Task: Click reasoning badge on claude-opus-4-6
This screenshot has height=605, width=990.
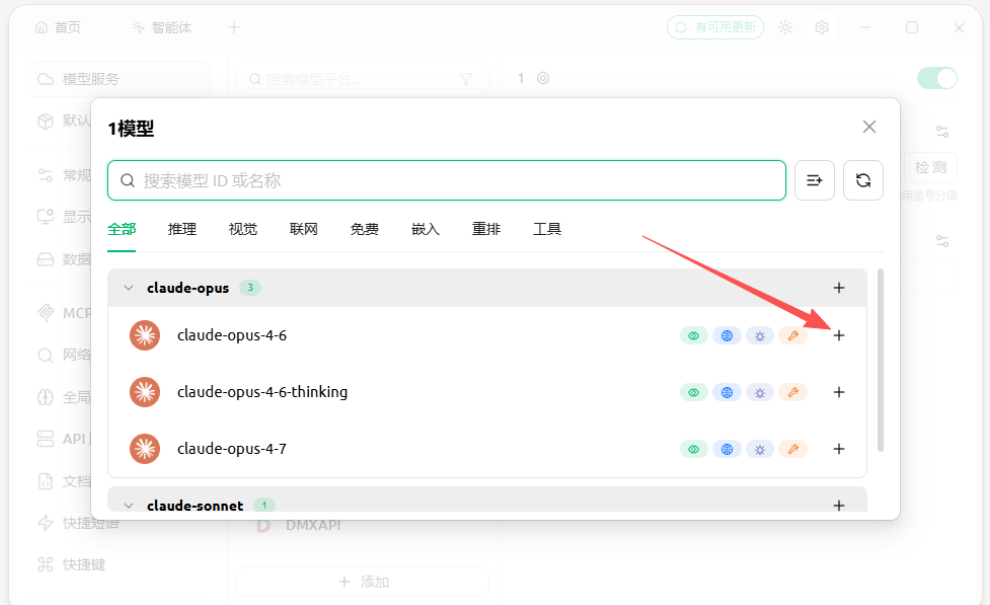Action: click(760, 336)
